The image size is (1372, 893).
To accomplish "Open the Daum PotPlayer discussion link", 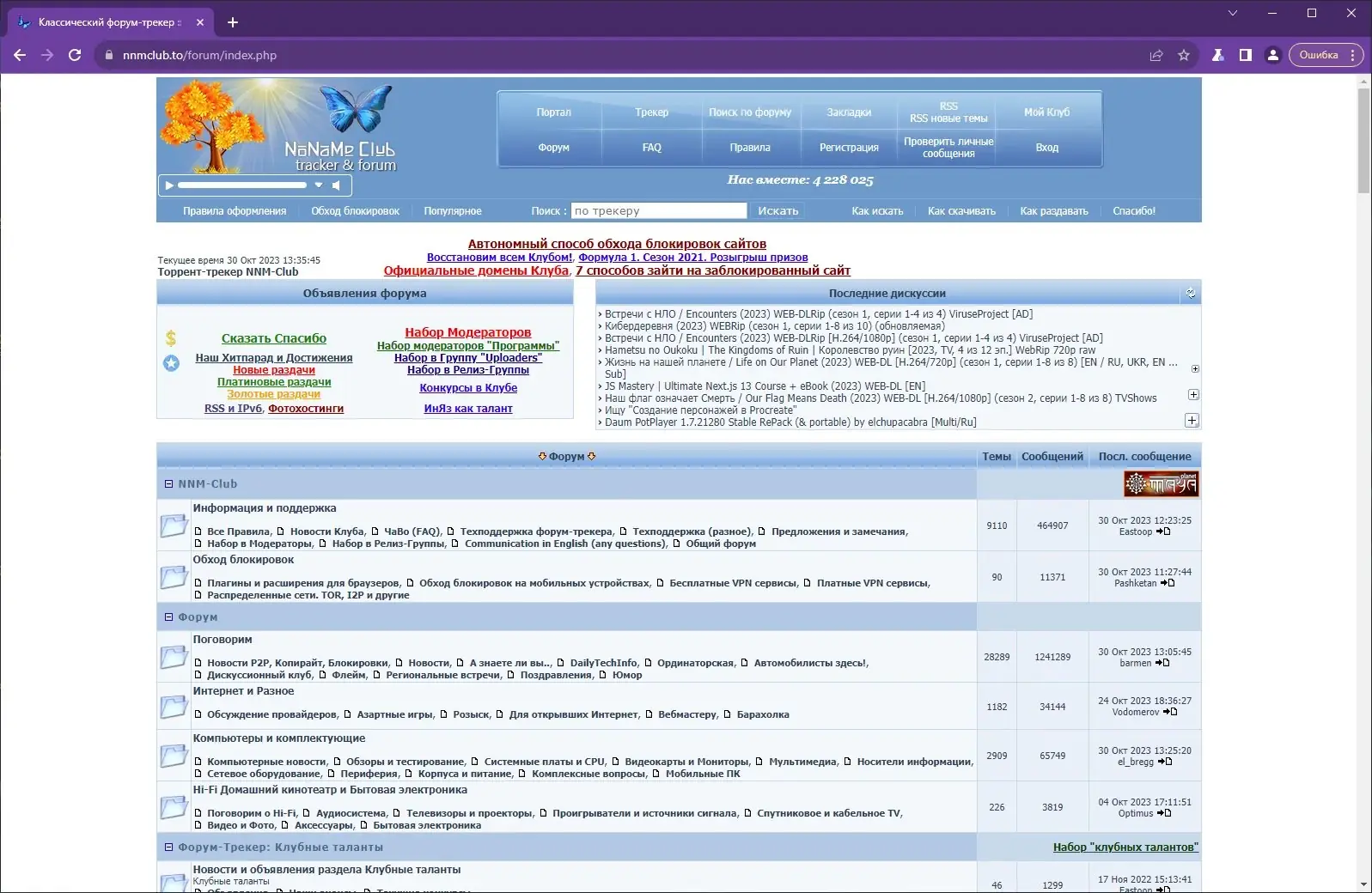I will (790, 422).
